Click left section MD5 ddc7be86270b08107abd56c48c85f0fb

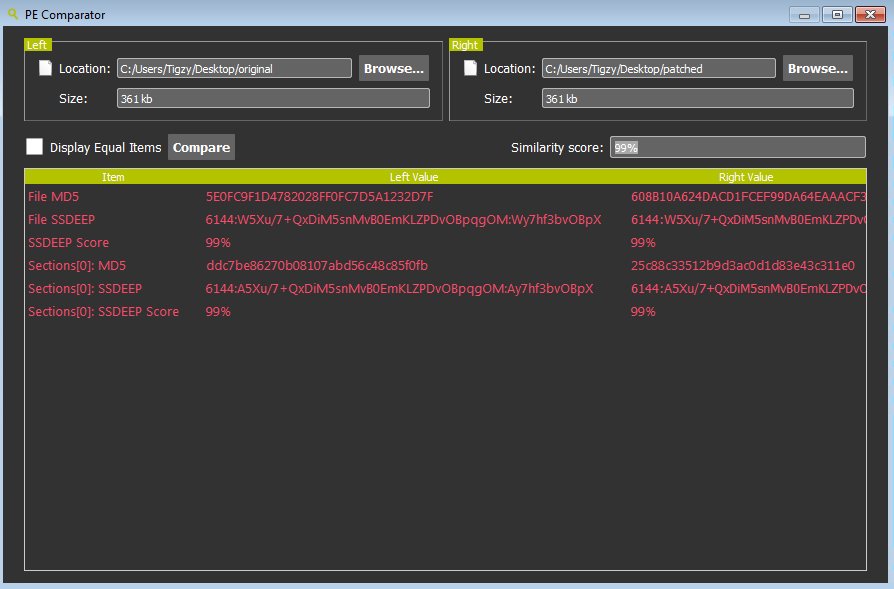[x=316, y=265]
